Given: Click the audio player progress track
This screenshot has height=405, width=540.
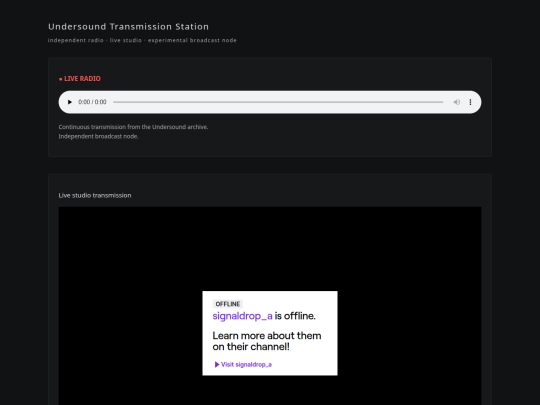Looking at the screenshot, I should tap(278, 102).
